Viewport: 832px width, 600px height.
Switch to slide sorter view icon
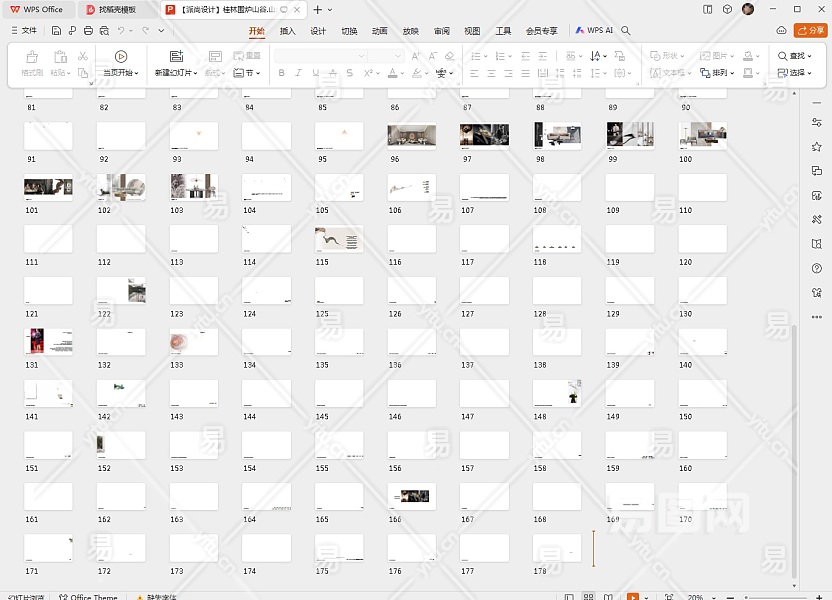(588, 597)
